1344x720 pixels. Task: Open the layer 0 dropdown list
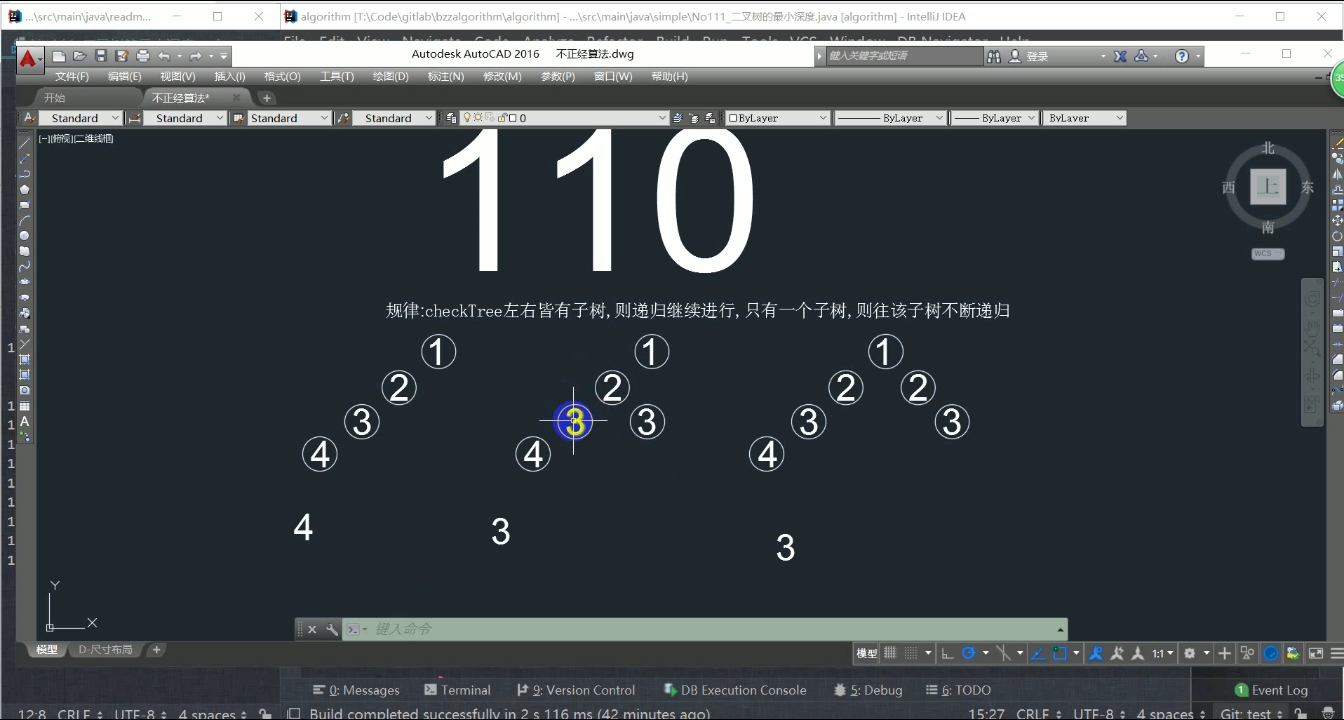pyautogui.click(x=564, y=118)
